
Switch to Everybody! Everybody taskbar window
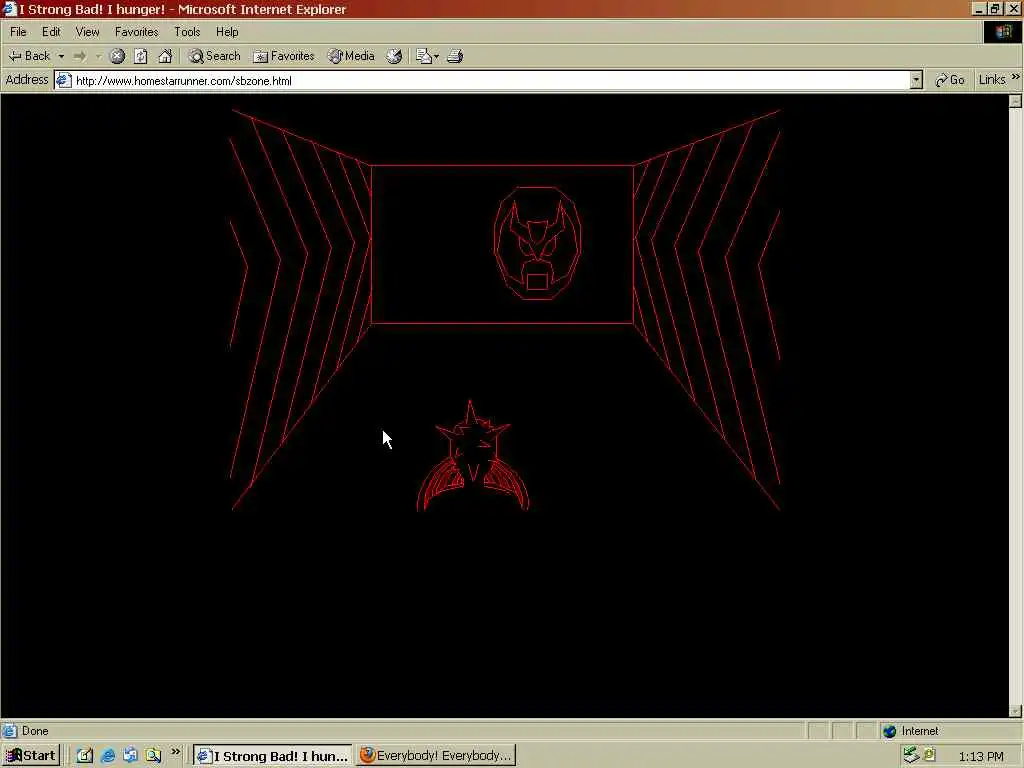point(436,756)
